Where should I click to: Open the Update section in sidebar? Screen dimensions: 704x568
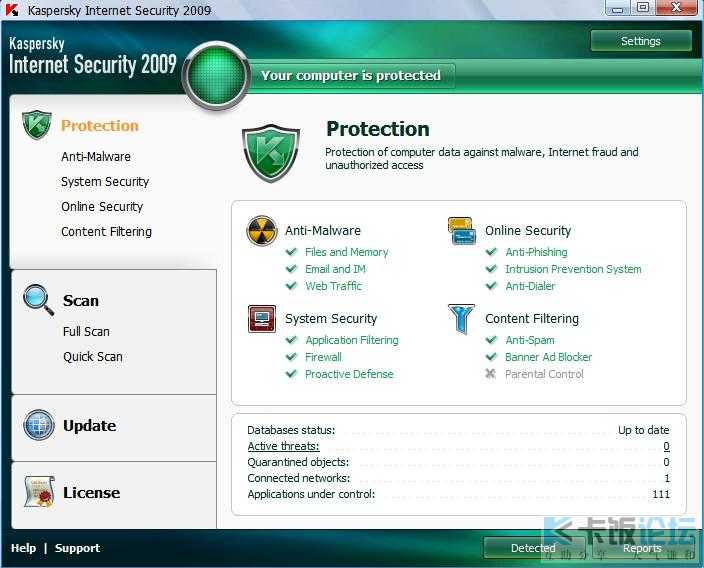89,425
